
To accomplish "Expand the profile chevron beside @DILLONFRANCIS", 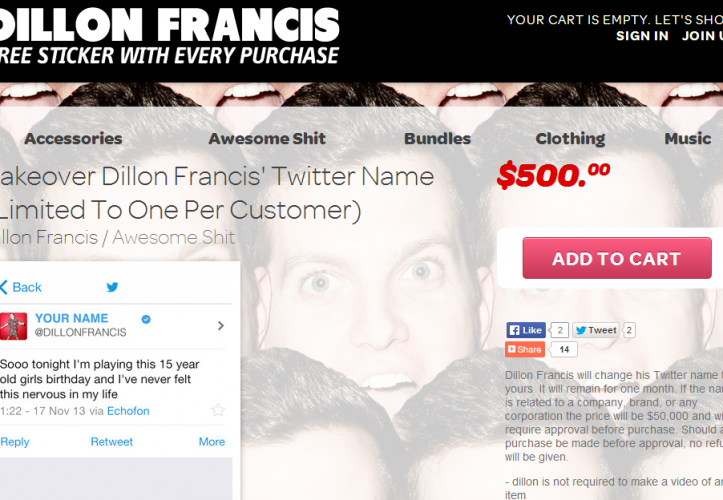I will (221, 326).
